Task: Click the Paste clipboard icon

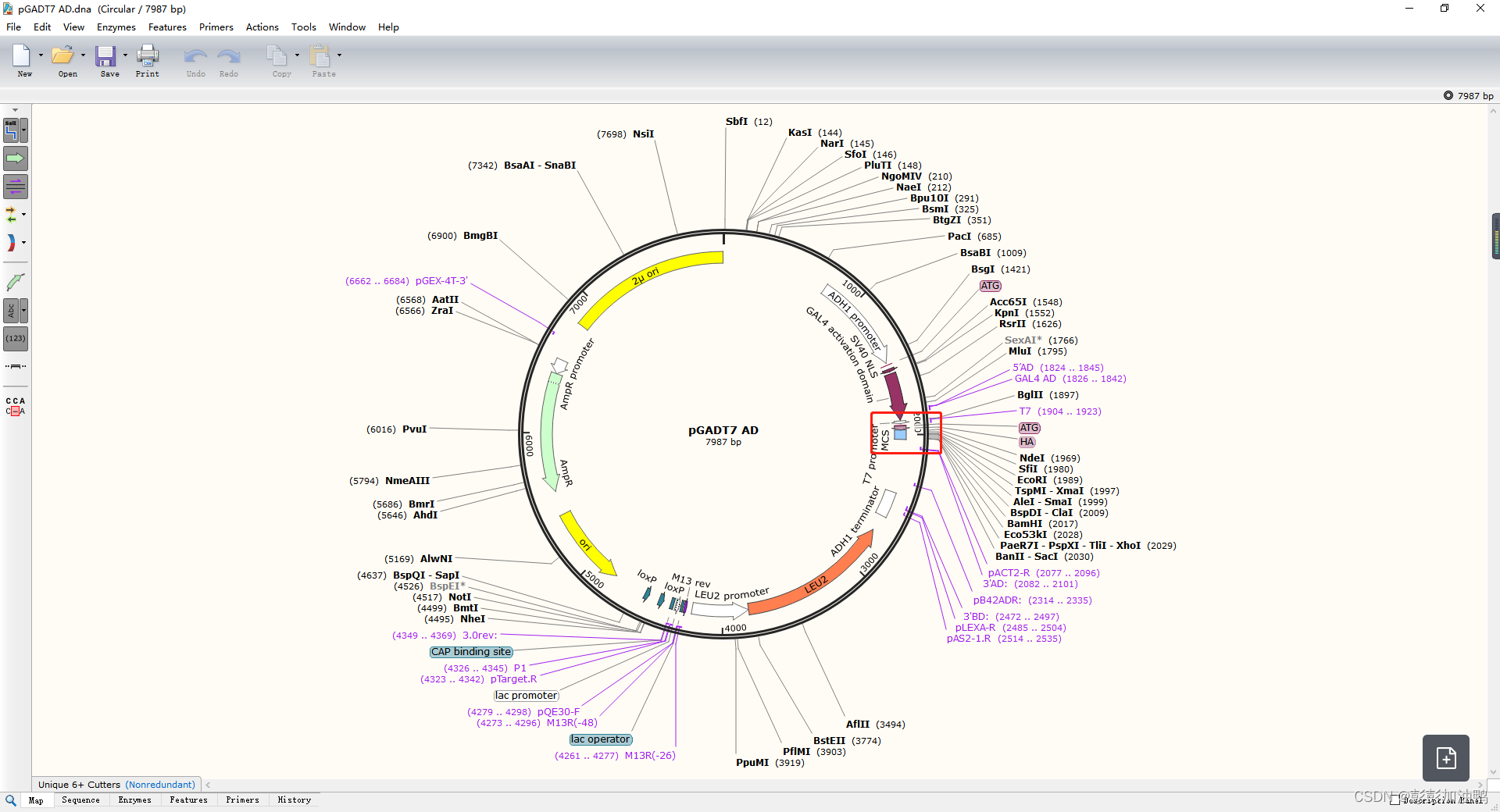Action: 320,56
